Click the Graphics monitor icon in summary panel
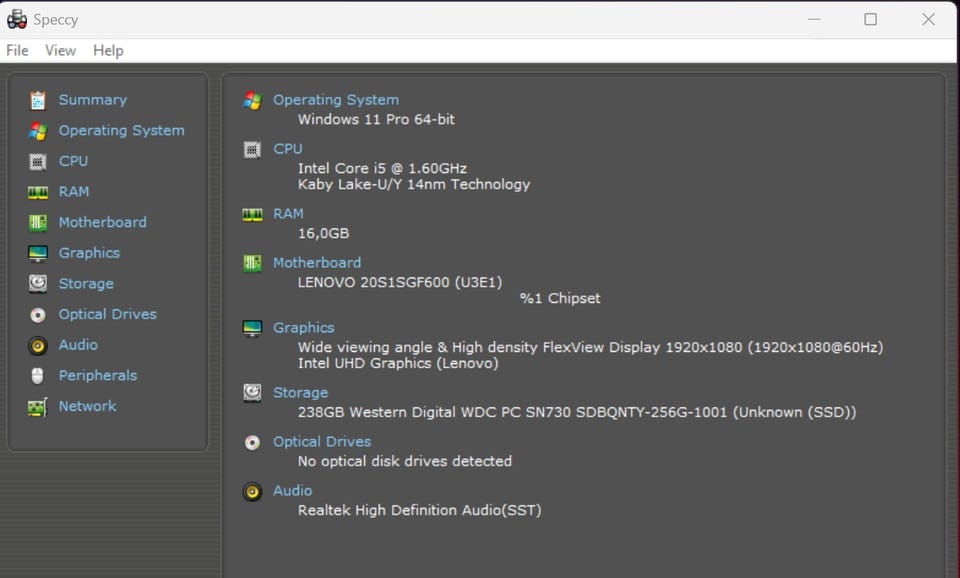The height and width of the screenshot is (578, 960). point(252,328)
